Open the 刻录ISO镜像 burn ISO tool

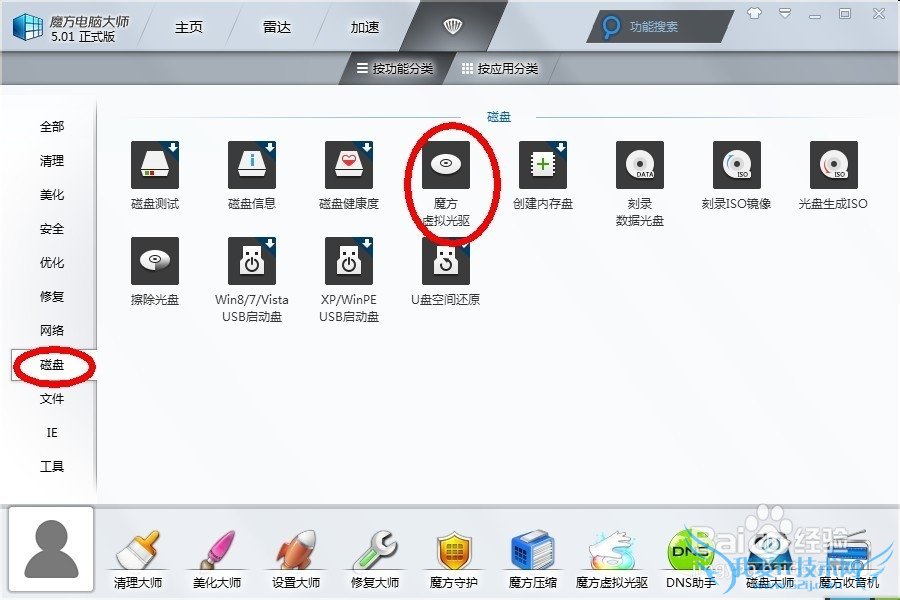(737, 165)
